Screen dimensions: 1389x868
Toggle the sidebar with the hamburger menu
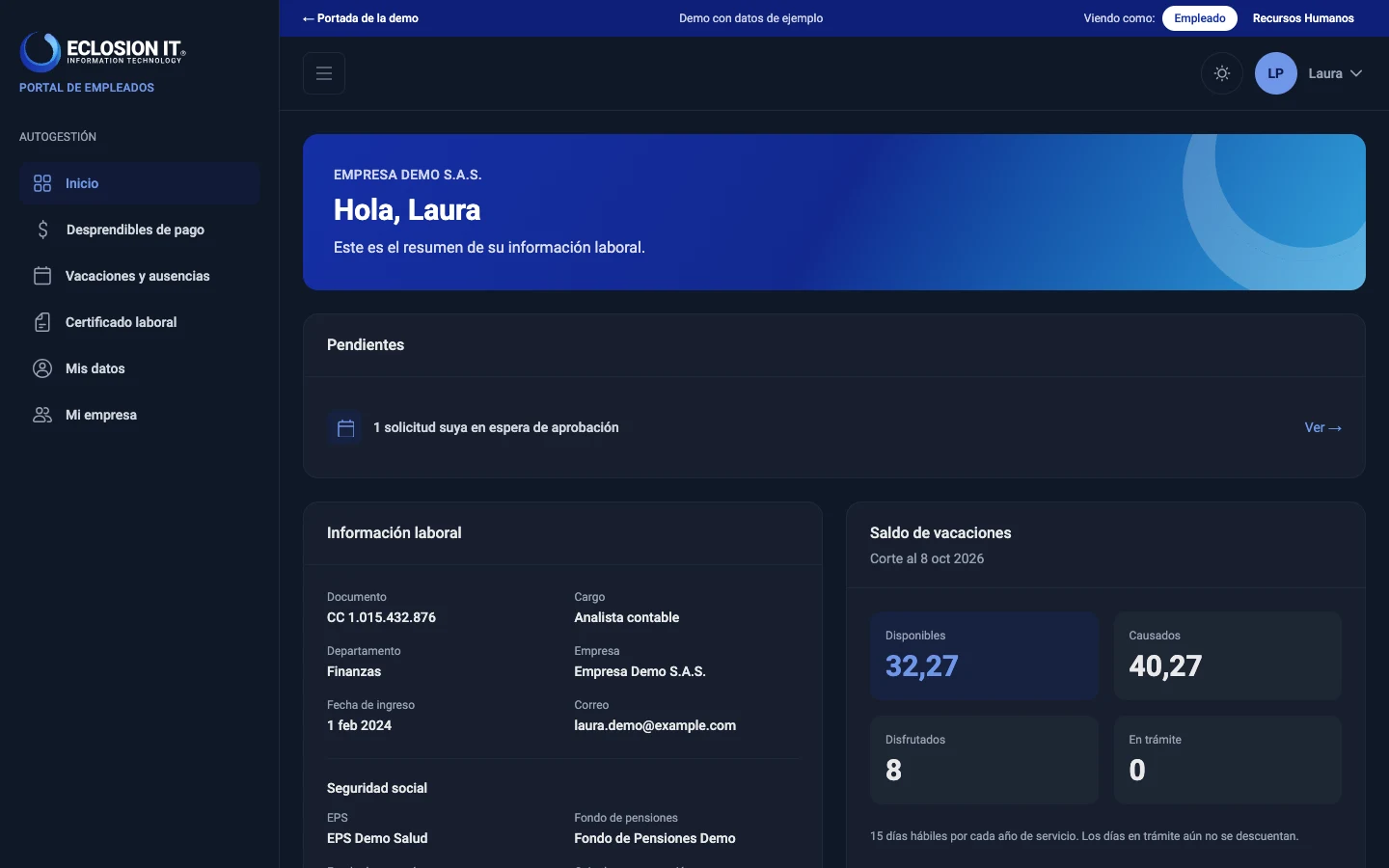coord(324,73)
